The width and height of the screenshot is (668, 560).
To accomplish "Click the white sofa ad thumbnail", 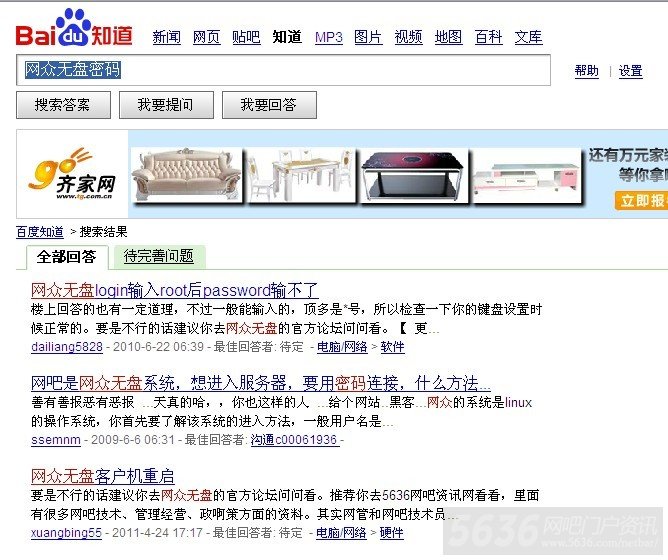I will pos(187,176).
